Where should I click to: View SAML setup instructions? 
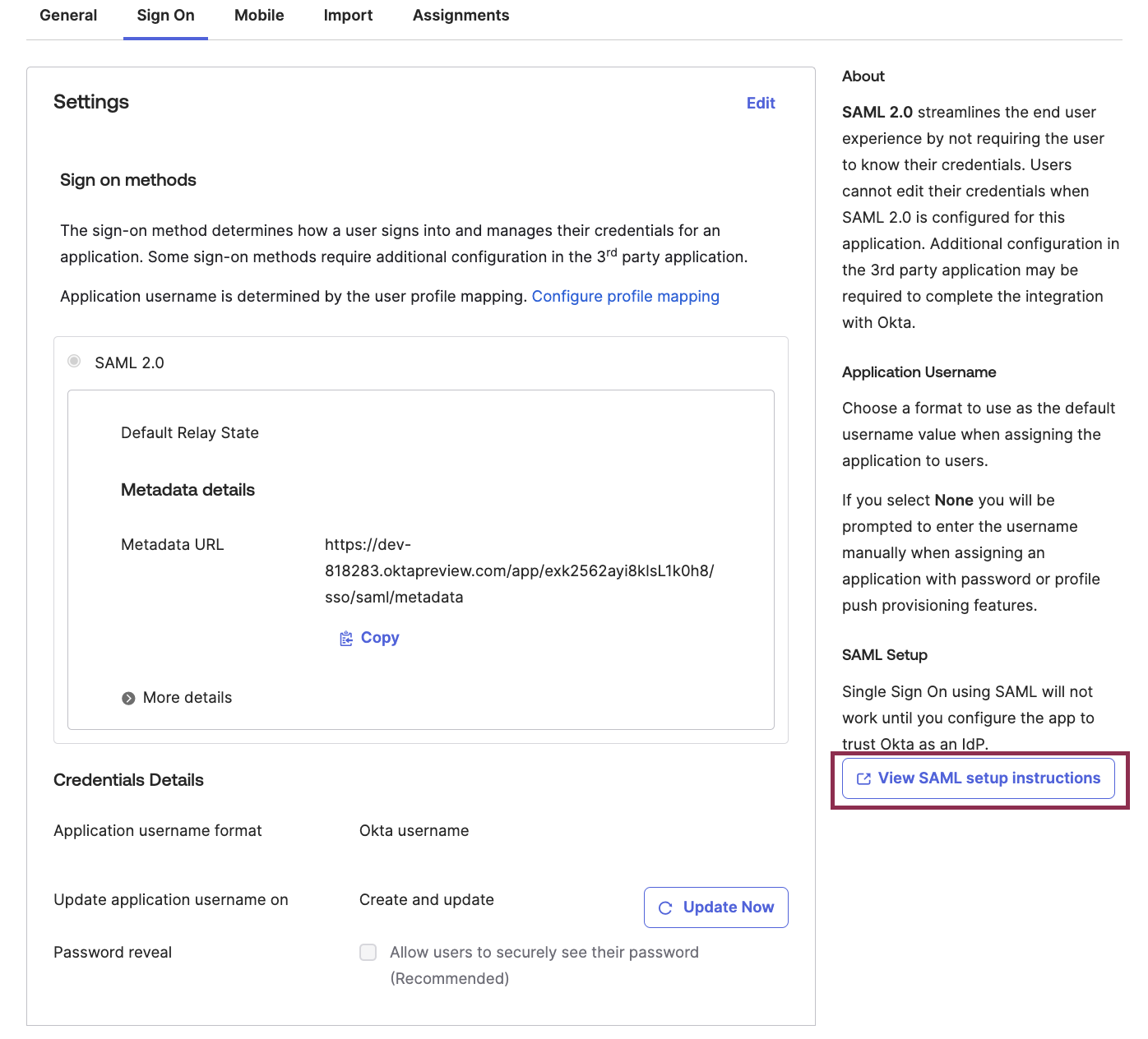tap(977, 778)
